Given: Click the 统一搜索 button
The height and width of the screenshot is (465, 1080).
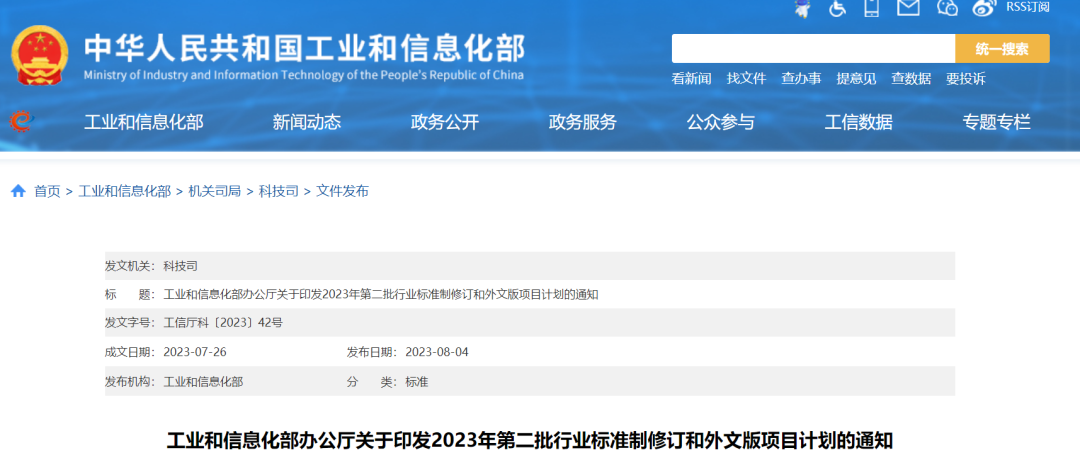Looking at the screenshot, I should 1002,48.
